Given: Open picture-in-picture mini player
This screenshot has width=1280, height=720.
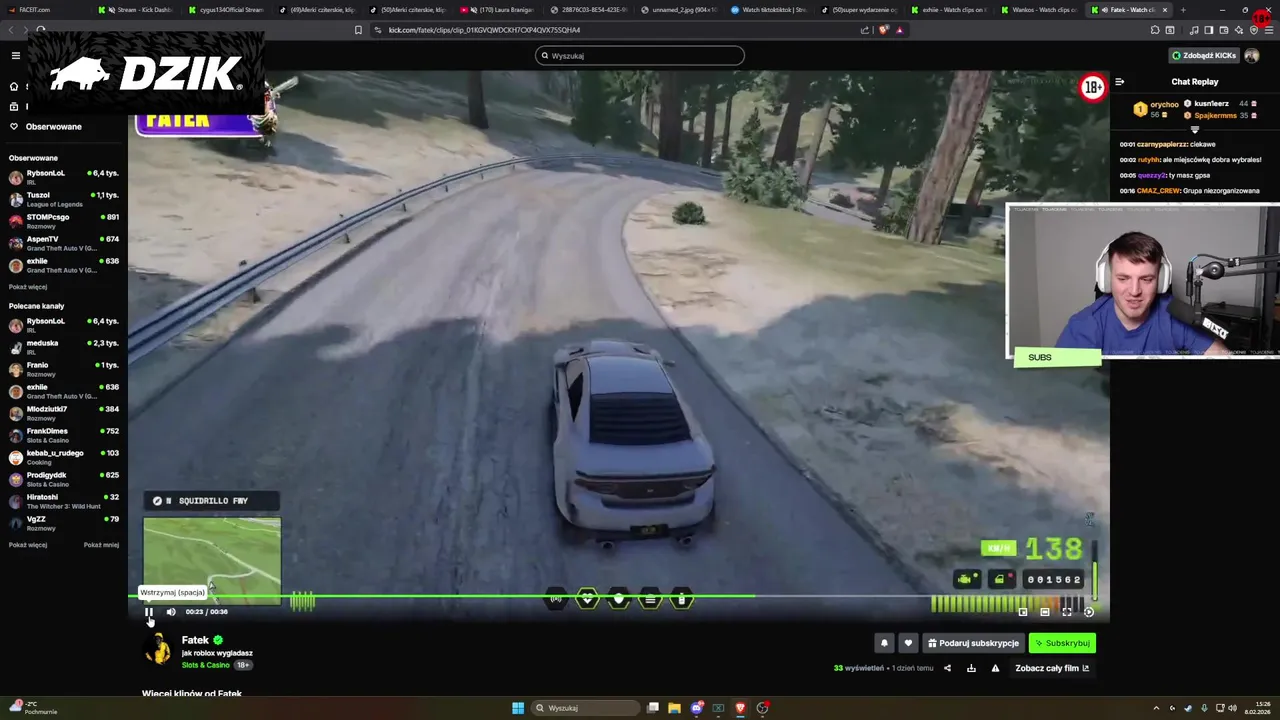Looking at the screenshot, I should tap(1023, 612).
